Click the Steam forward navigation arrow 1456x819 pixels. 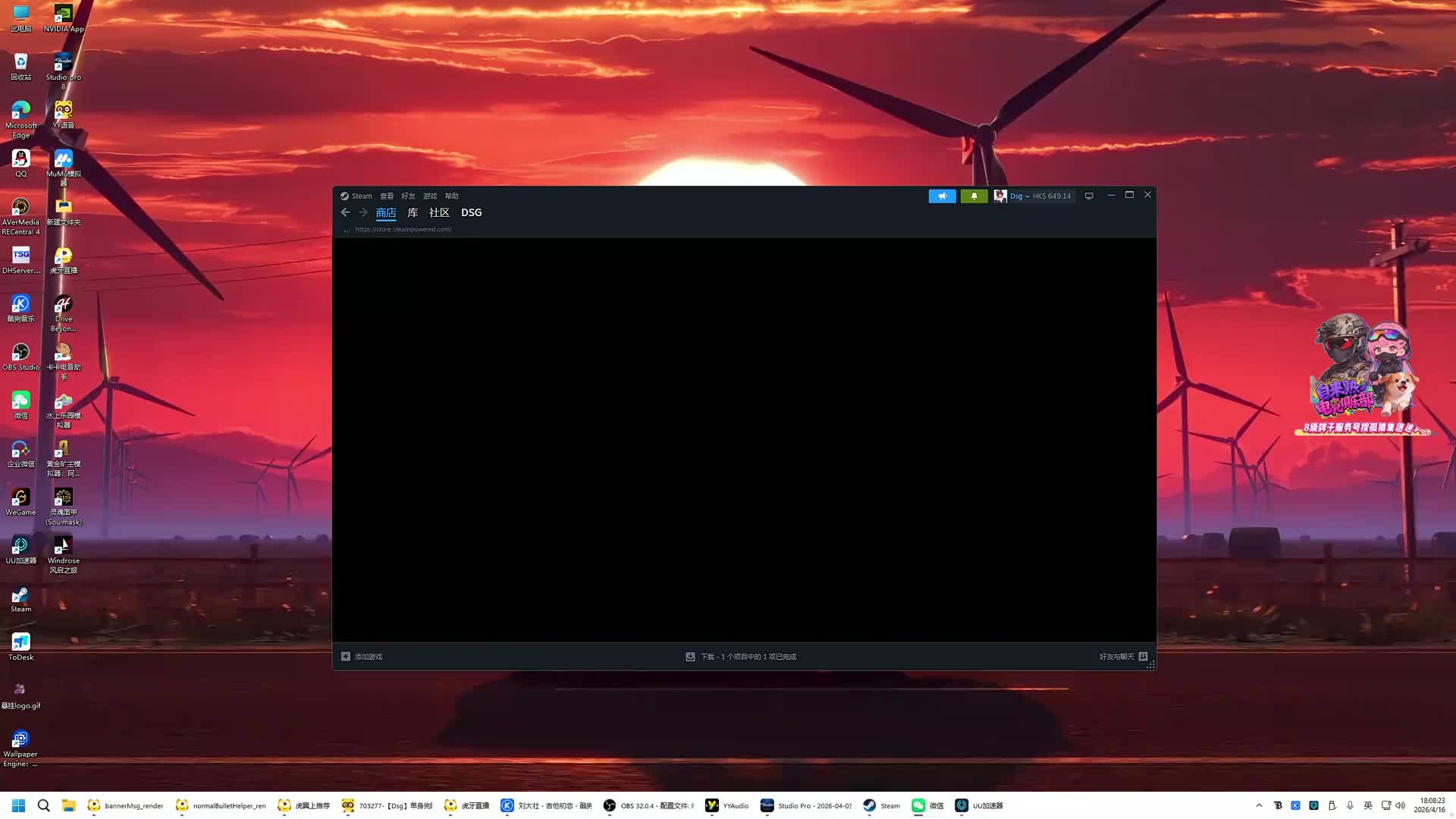tap(363, 212)
